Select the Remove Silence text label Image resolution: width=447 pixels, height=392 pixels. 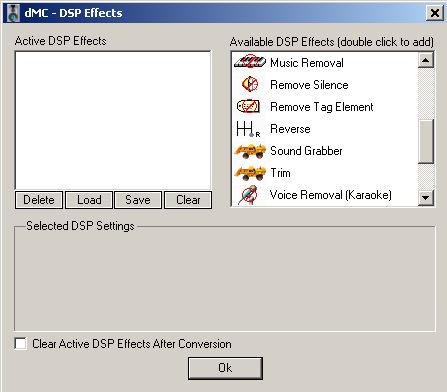(309, 85)
